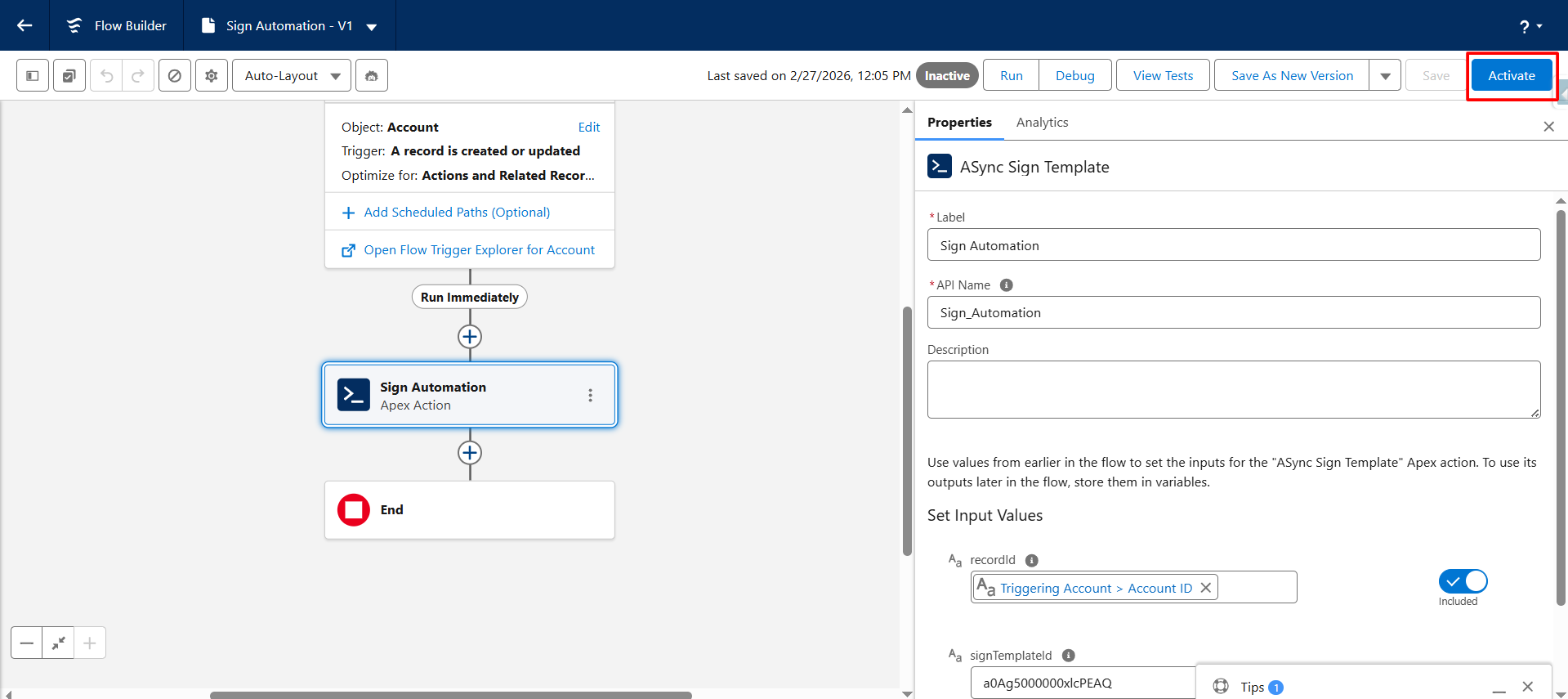Open the three-dot menu on Sign Automation
This screenshot has width=1568, height=699.
pyautogui.click(x=590, y=396)
